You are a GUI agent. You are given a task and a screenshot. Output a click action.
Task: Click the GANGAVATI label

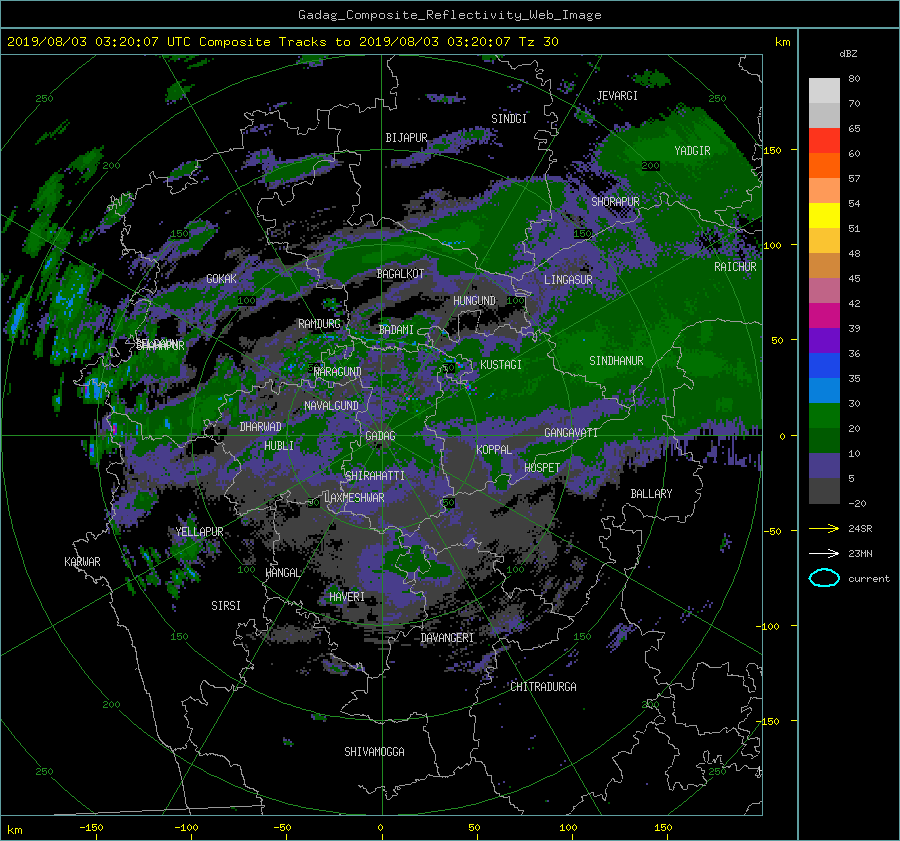click(571, 433)
